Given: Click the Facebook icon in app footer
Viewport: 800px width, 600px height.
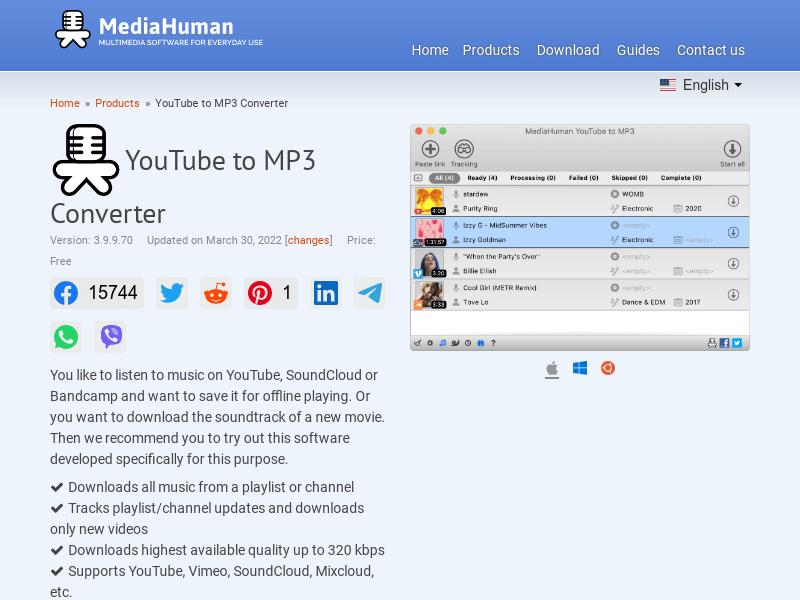Looking at the screenshot, I should (x=724, y=343).
